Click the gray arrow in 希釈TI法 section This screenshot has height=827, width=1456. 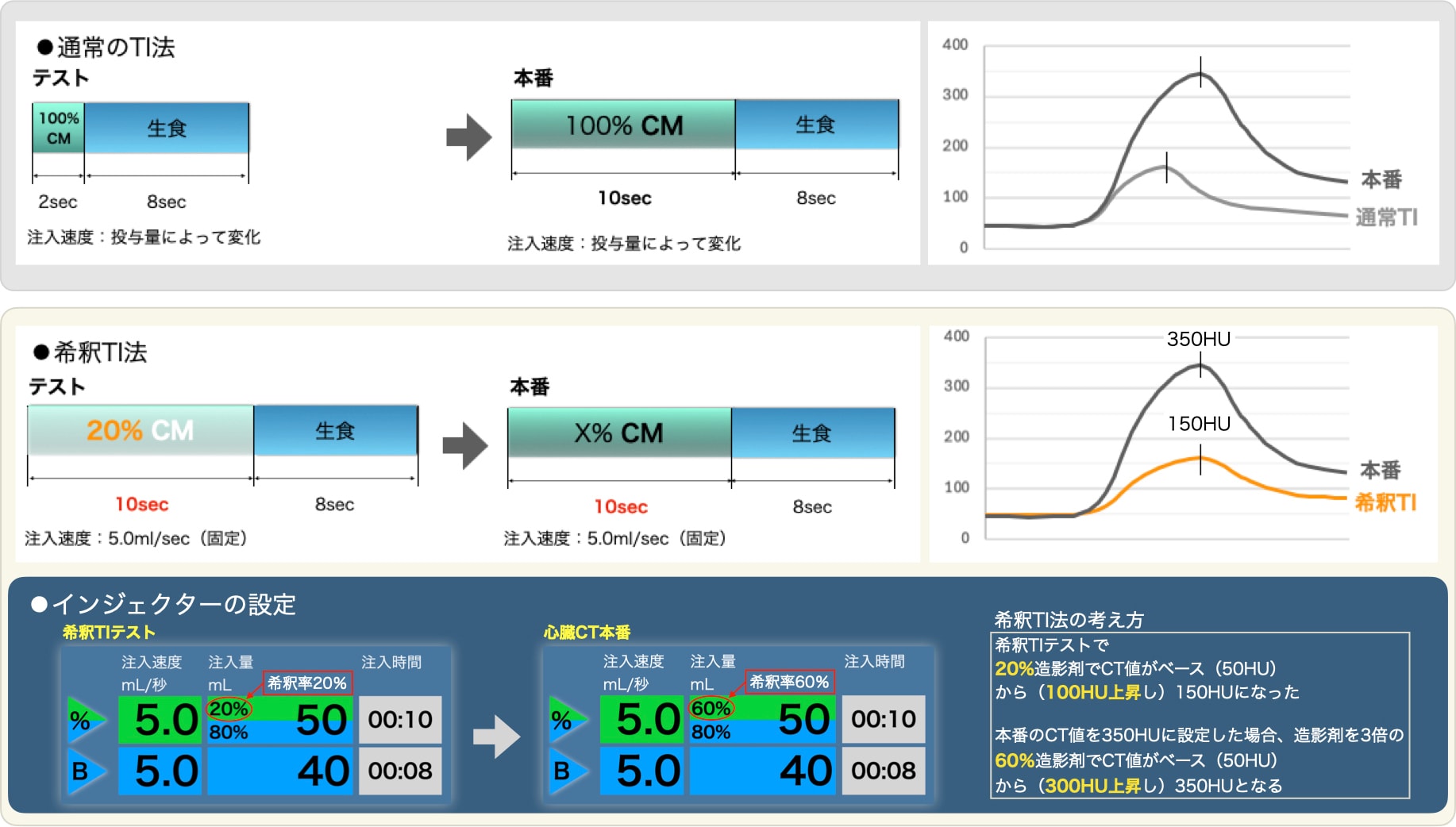click(x=465, y=445)
